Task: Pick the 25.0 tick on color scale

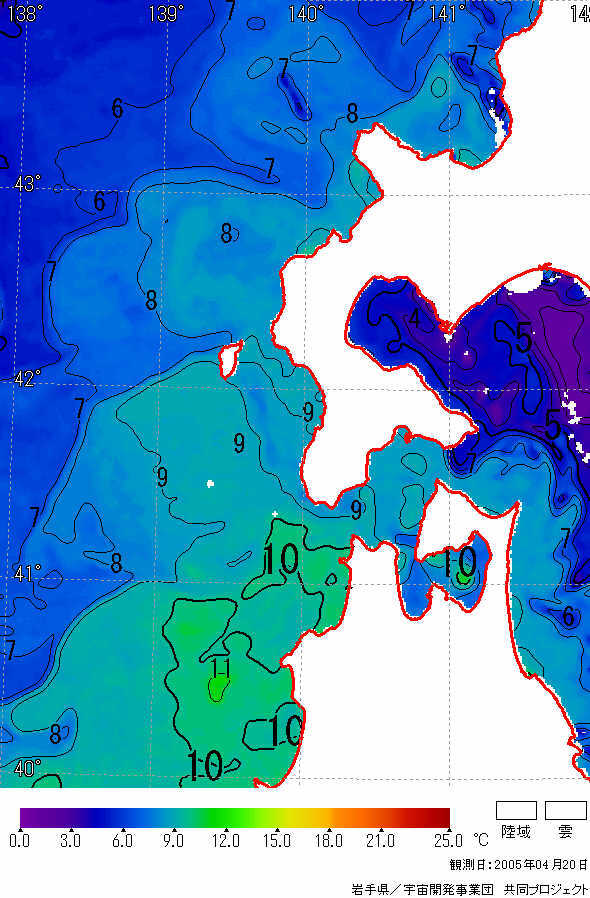Action: click(448, 841)
